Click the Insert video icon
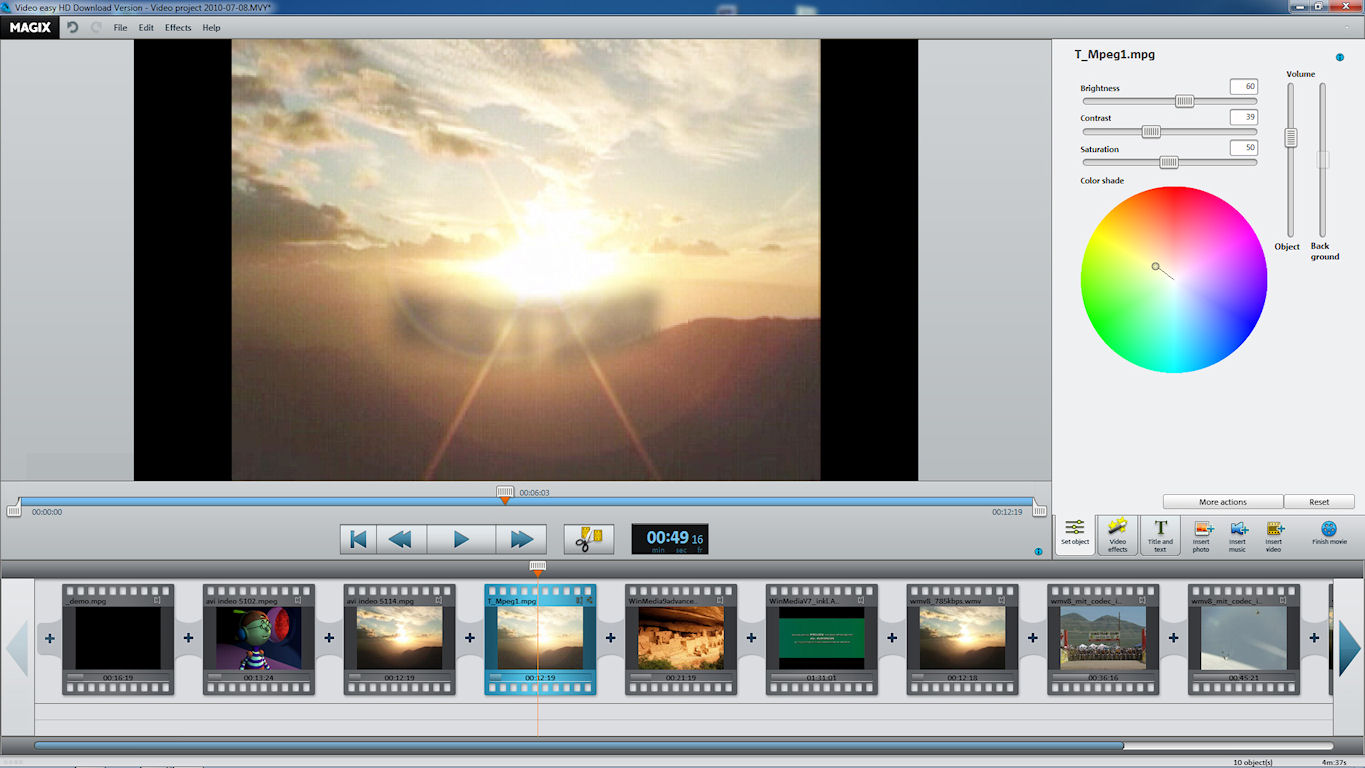This screenshot has height=768, width=1365. (x=1274, y=534)
